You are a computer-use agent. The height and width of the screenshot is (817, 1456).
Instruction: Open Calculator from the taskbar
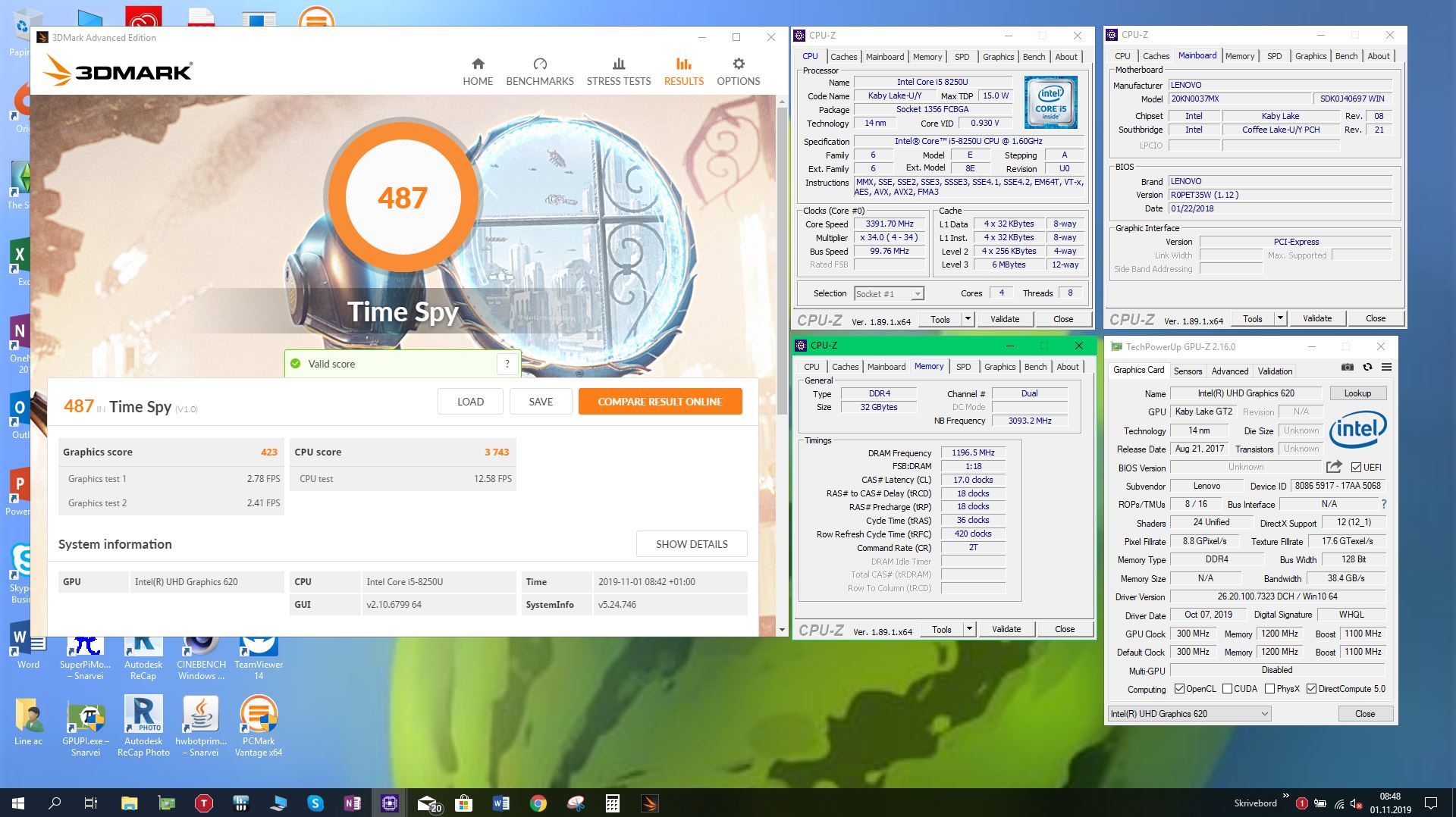613,803
